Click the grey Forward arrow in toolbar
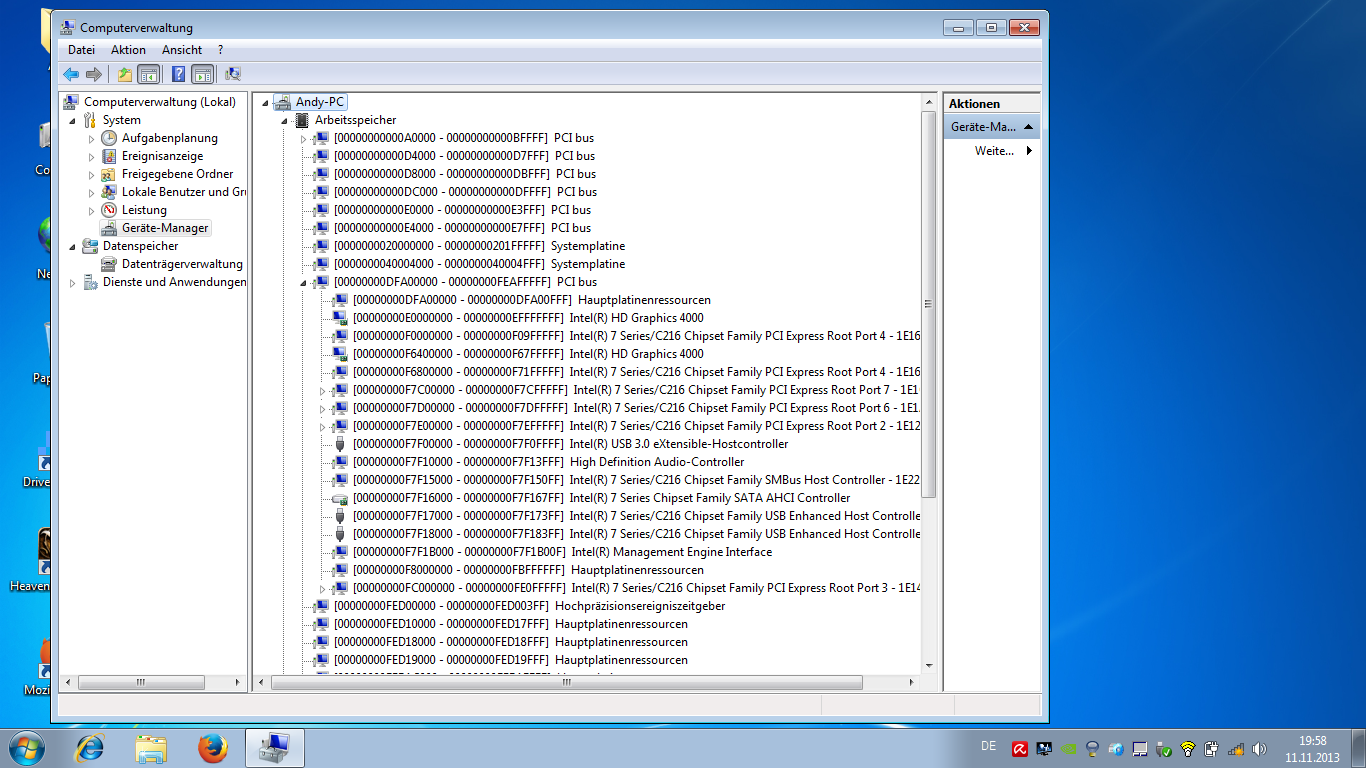The height and width of the screenshot is (768, 1366). 94,74
